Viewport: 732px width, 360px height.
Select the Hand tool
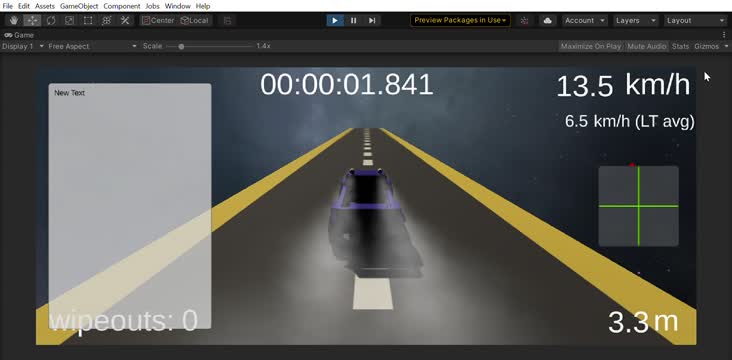(14, 21)
